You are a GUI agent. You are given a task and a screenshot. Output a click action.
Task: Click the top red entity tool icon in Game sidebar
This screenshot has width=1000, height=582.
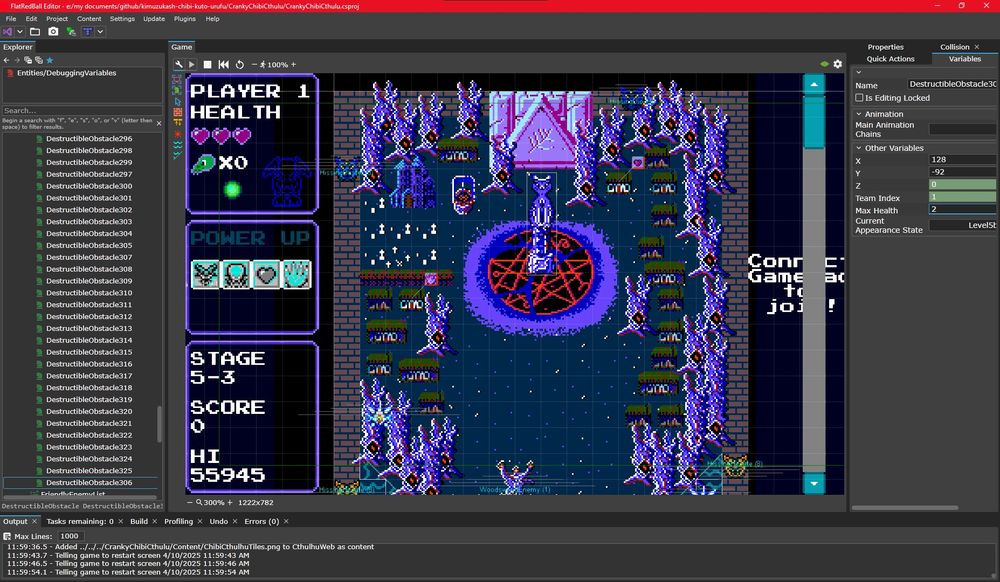177,80
